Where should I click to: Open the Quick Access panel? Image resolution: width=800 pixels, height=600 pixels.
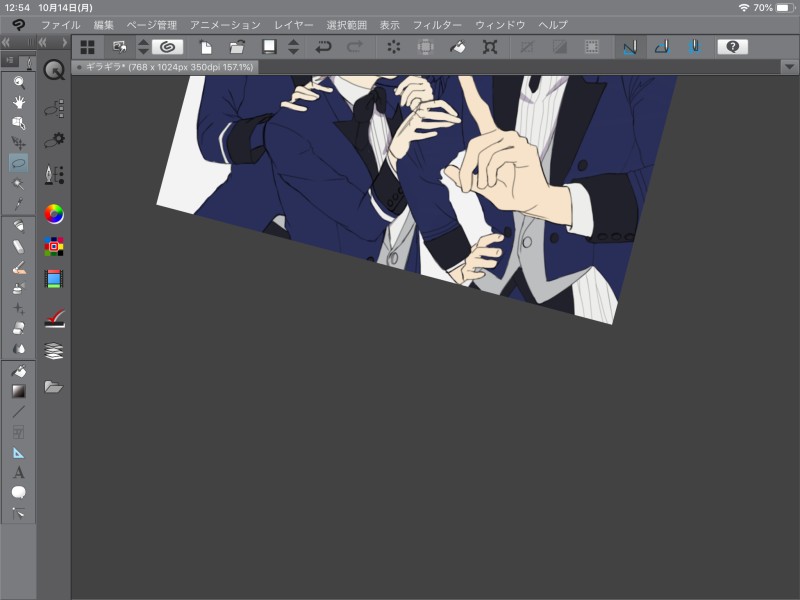point(54,70)
